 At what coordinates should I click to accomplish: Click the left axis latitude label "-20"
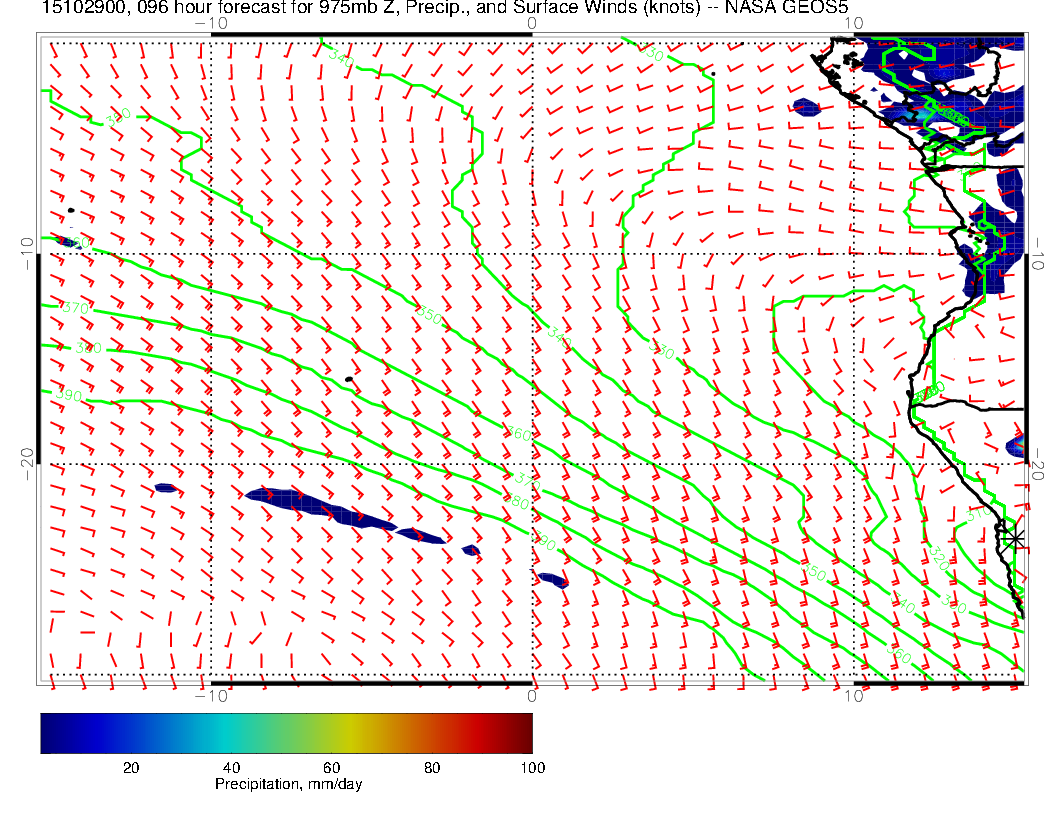pyautogui.click(x=27, y=465)
